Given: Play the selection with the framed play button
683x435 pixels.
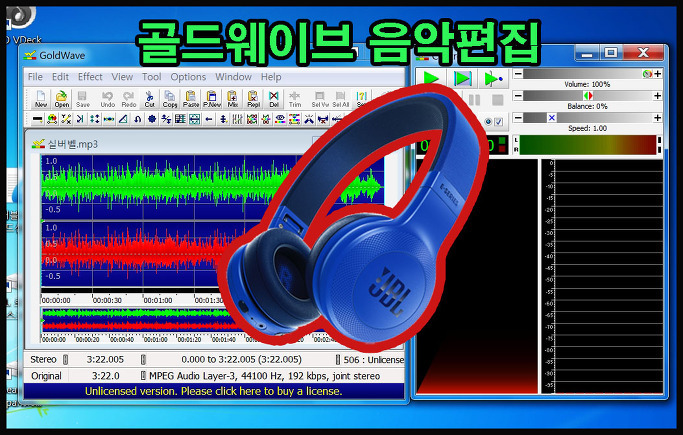Looking at the screenshot, I should point(462,78).
